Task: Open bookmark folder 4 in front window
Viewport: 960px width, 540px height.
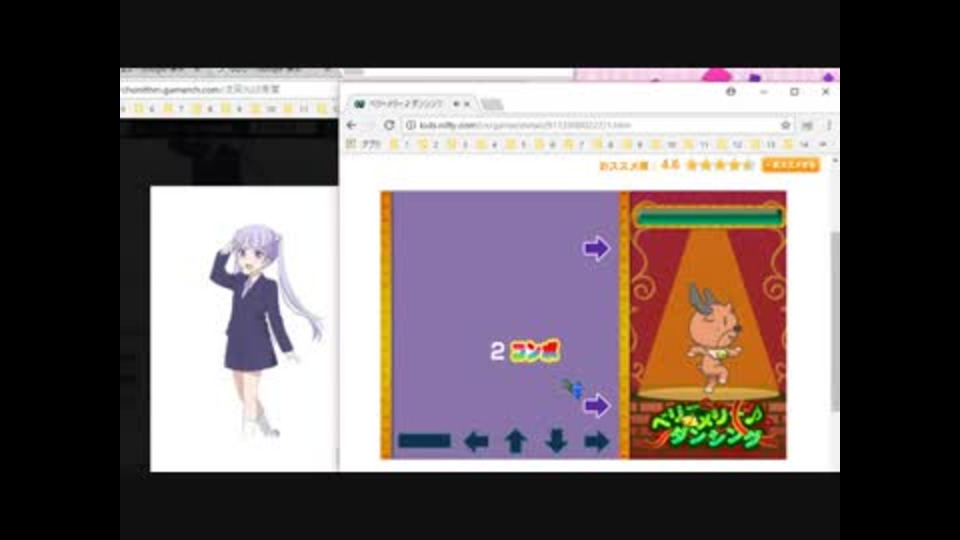Action: click(x=487, y=144)
